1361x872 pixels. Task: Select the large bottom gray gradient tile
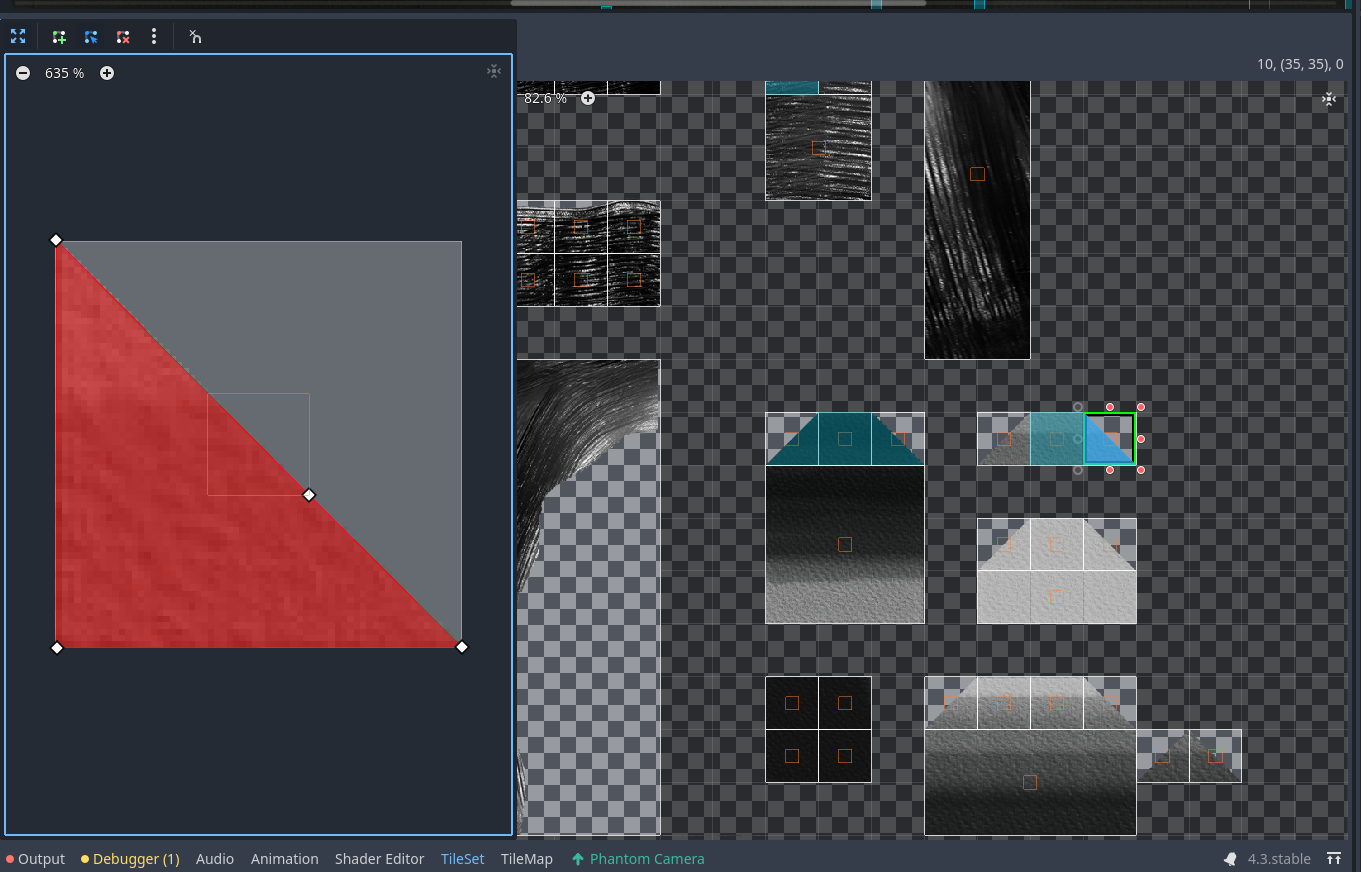[1030, 782]
